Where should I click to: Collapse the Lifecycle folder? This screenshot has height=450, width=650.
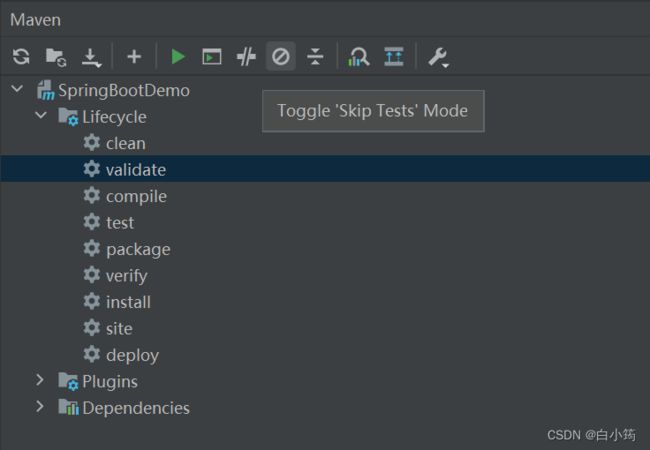pos(41,115)
